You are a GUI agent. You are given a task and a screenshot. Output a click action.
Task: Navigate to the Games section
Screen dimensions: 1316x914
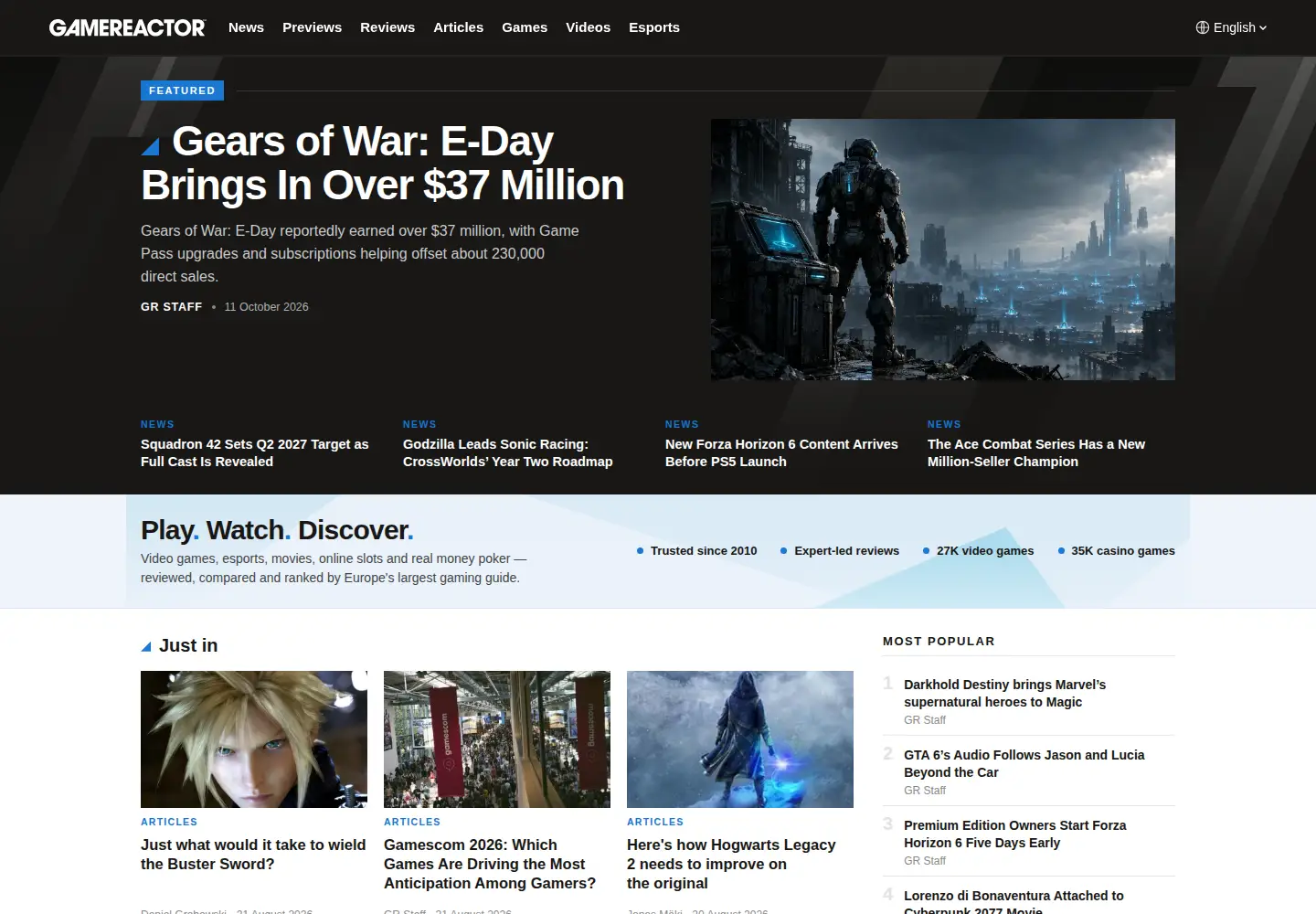[x=525, y=27]
